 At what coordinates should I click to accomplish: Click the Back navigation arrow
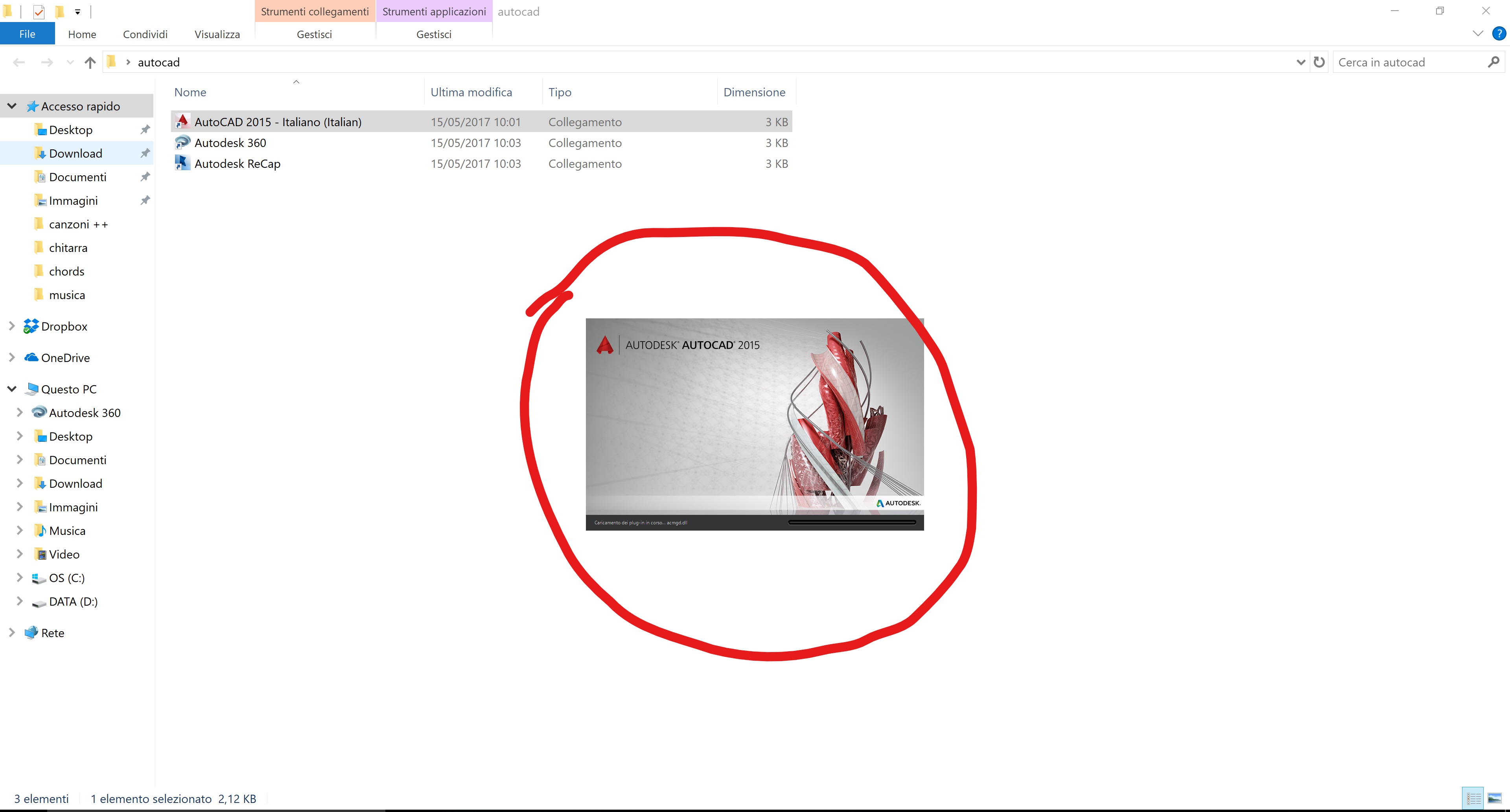coord(19,62)
